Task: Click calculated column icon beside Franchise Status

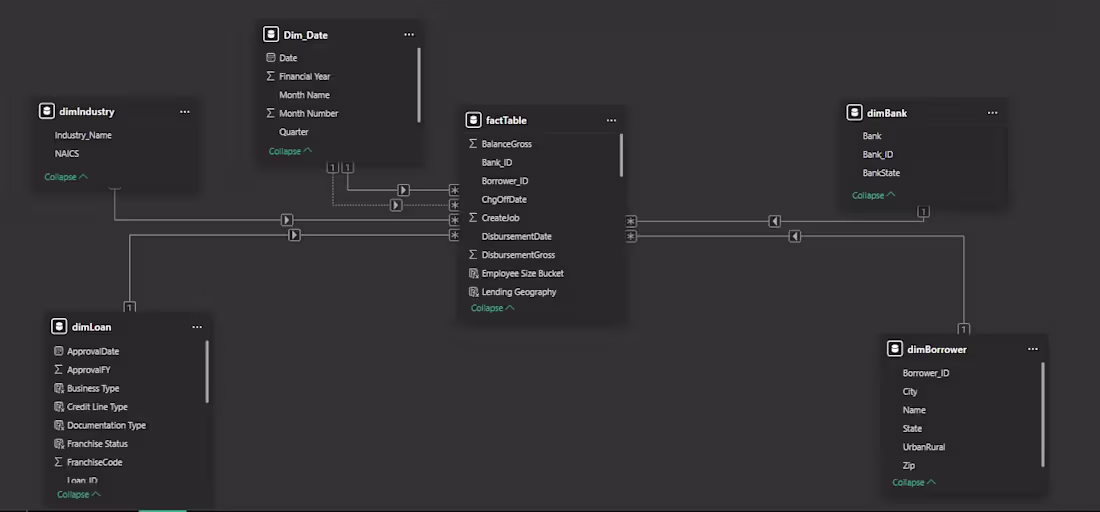Action: 59,443
